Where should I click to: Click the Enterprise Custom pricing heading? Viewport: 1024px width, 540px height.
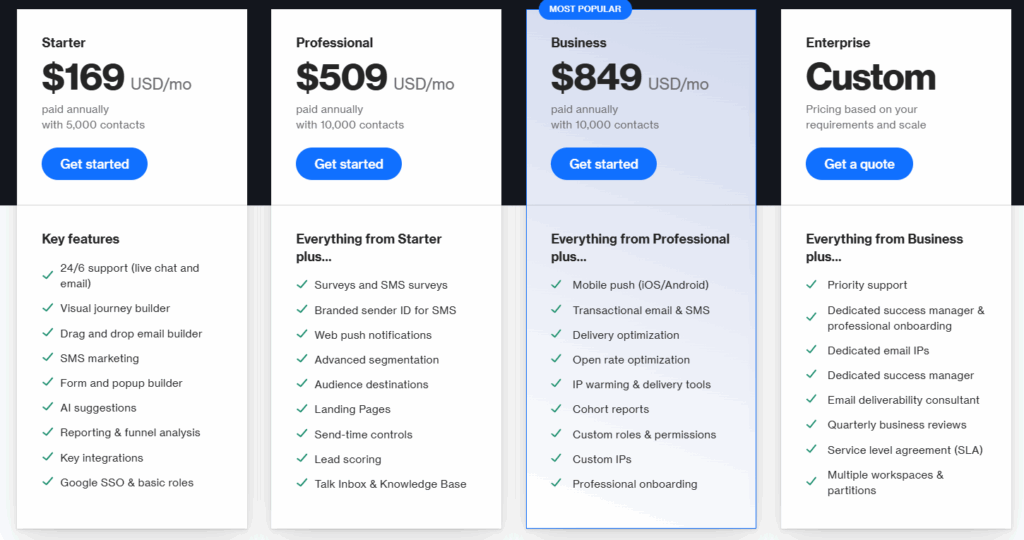[870, 77]
